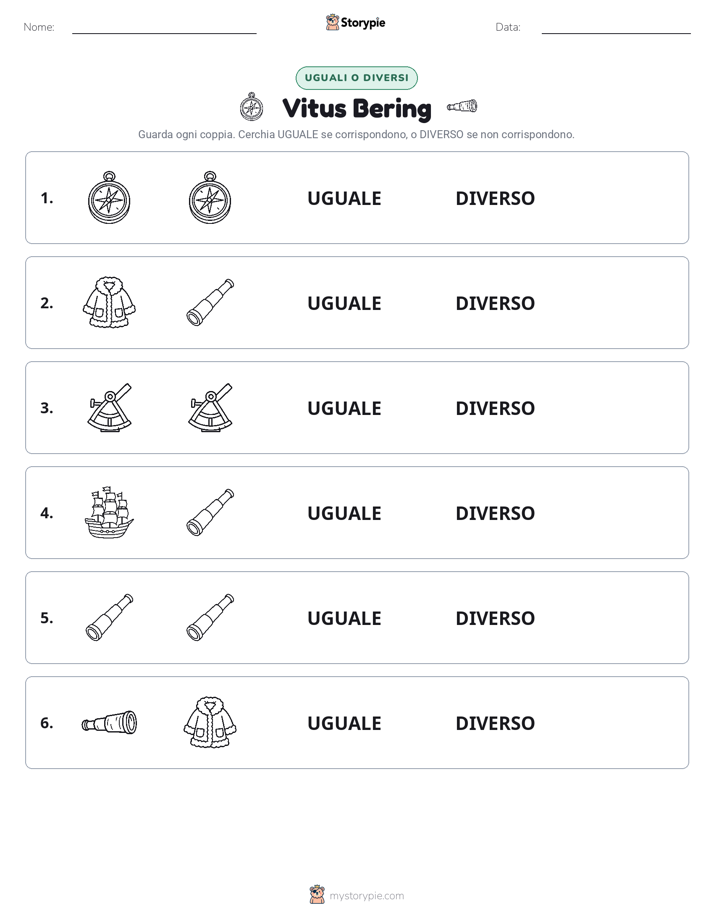This screenshot has width=714, height=924.
Task: Select DIVERSO in row 6
Action: (495, 722)
